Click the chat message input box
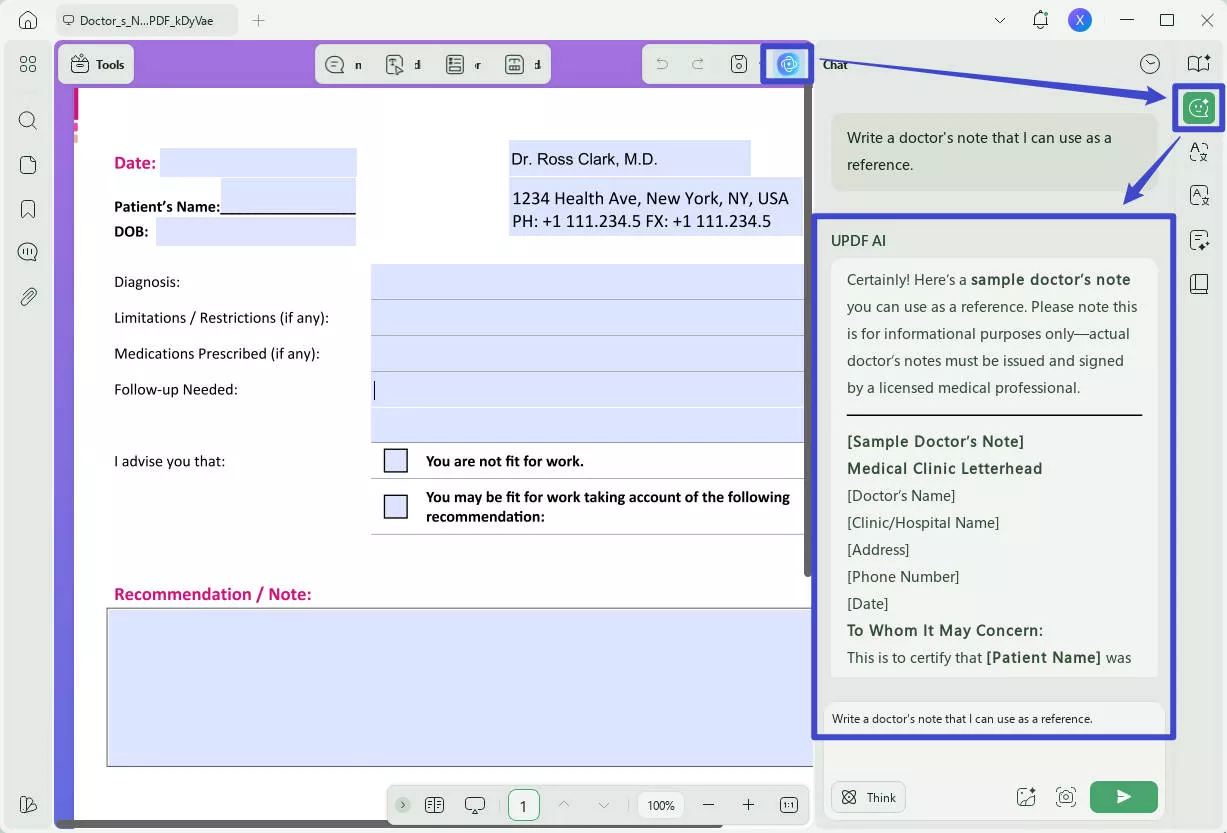The image size is (1227, 833). (x=993, y=719)
